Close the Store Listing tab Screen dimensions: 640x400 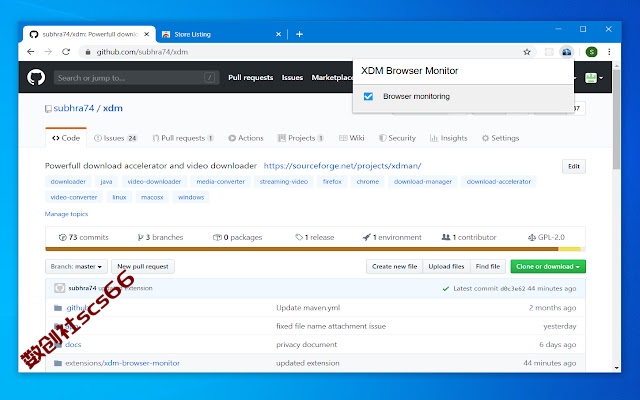(278, 34)
